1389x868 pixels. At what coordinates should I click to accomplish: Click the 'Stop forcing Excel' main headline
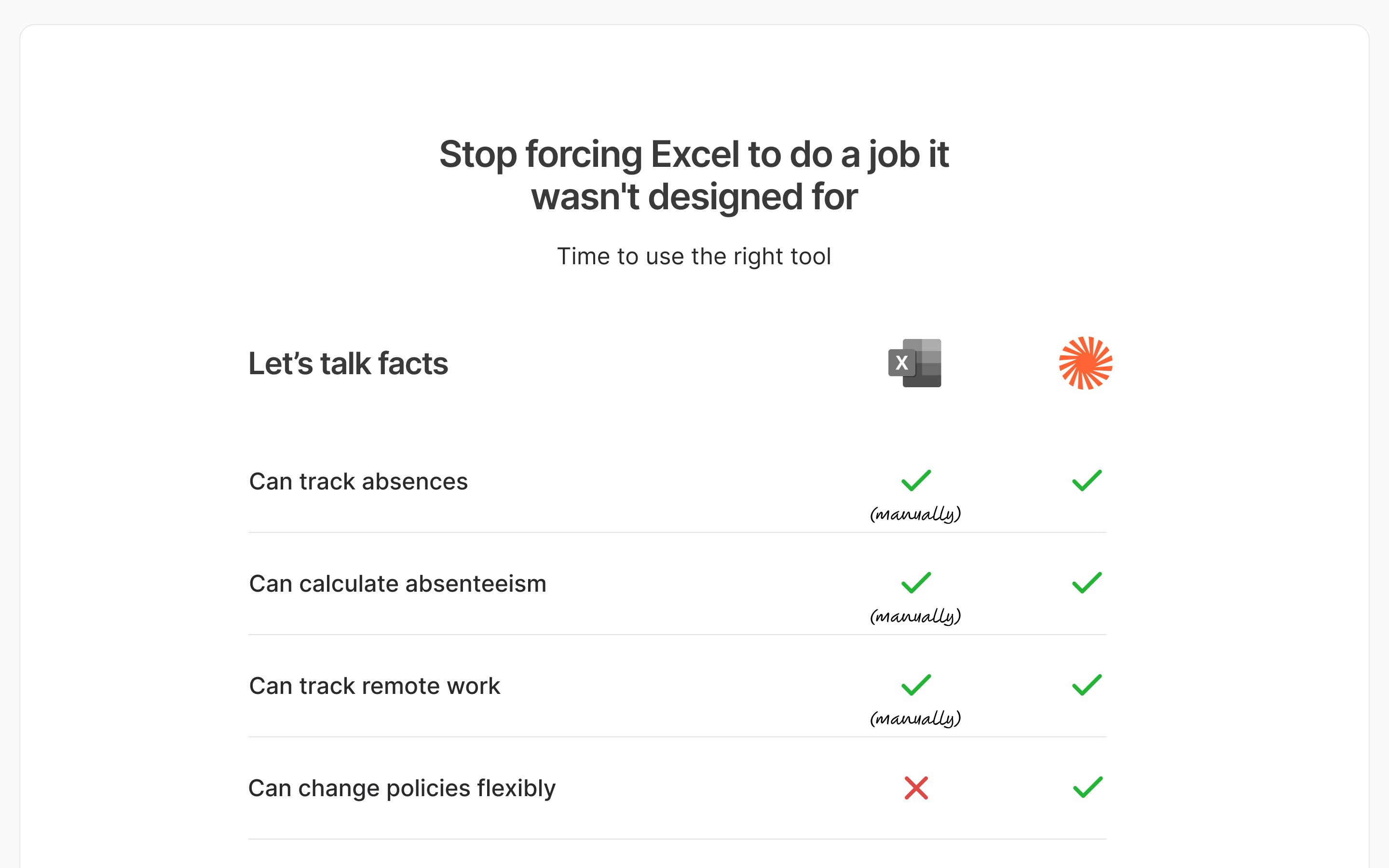click(694, 176)
